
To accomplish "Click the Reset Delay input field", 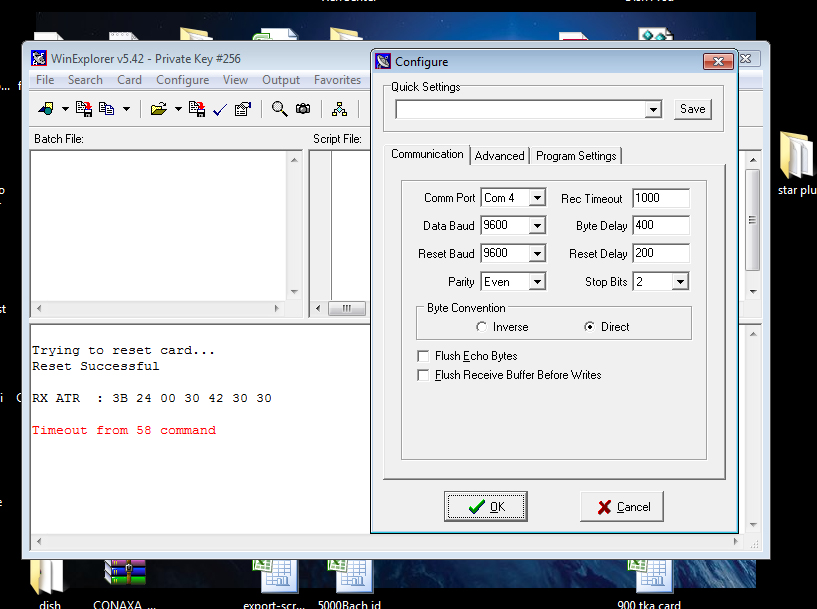I will point(661,253).
